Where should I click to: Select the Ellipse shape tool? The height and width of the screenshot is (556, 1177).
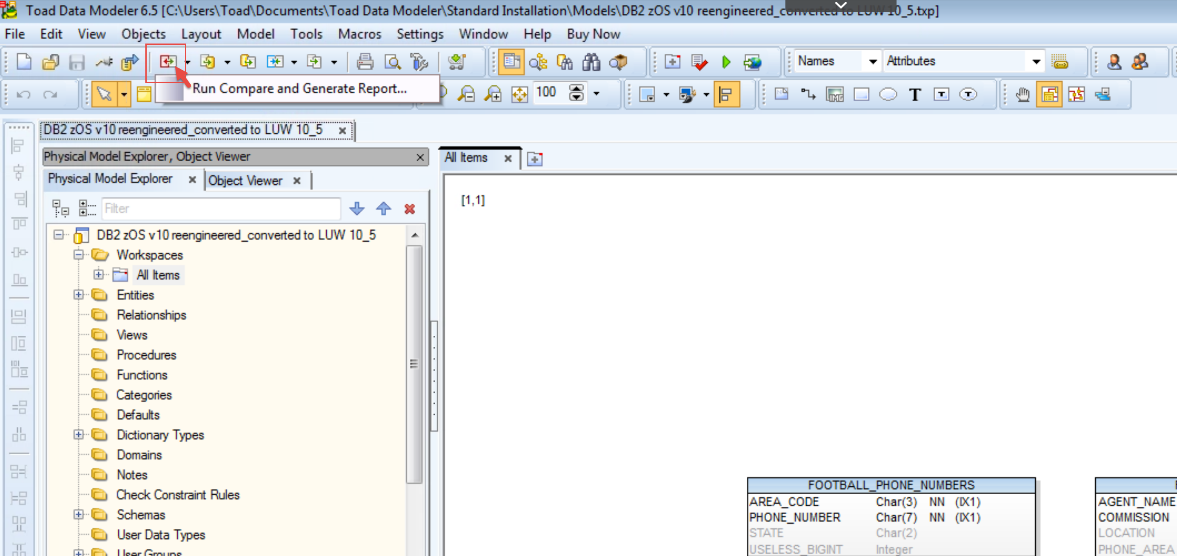click(888, 94)
